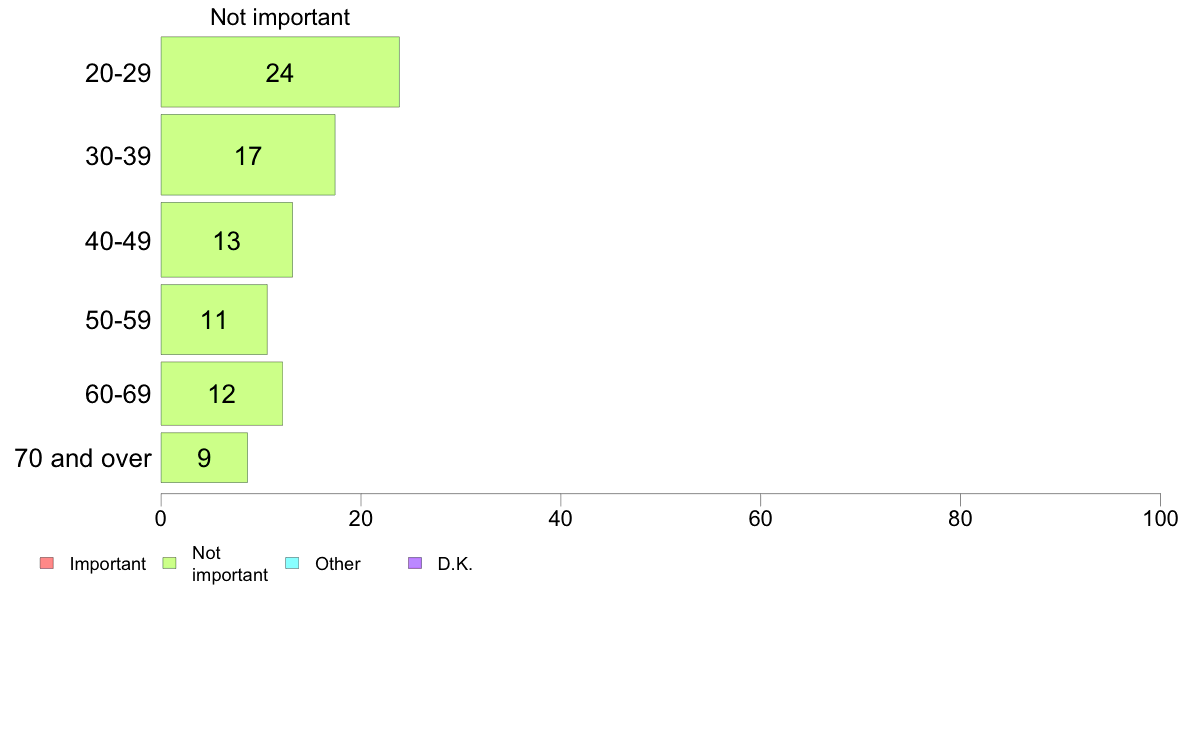
Task: Click the Not important legend text
Action: [230, 564]
